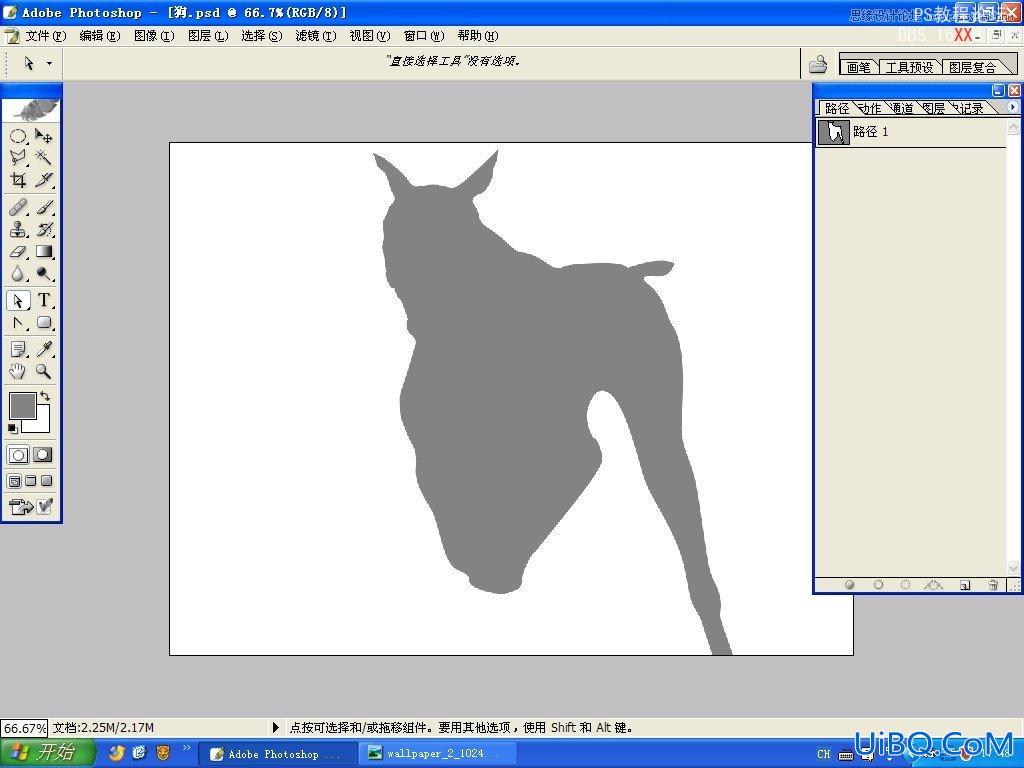Viewport: 1024px width, 768px height.
Task: Open the foreground gray color swatch
Action: pyautogui.click(x=22, y=406)
